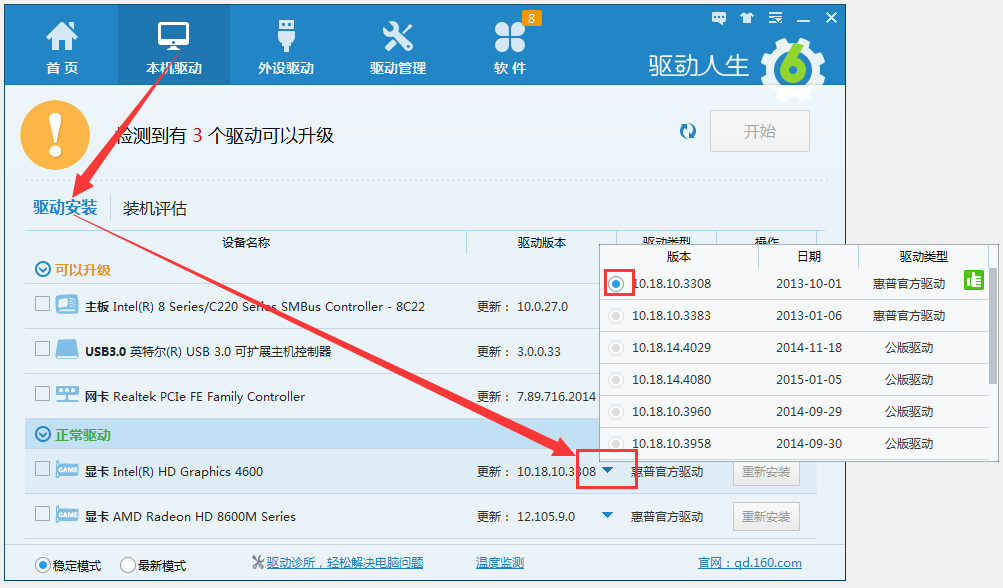Screen dimensions: 1003x588
Task: Click date 2014-11-18 in version list
Action: point(809,347)
